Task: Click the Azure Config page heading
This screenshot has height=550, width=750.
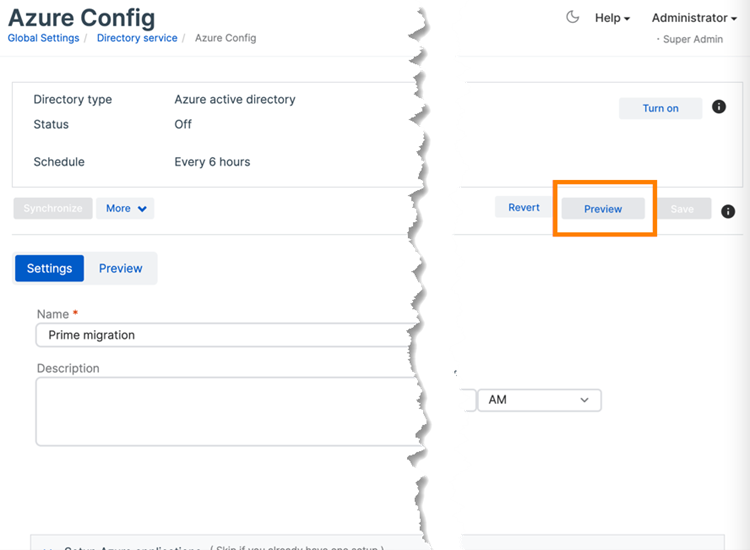Action: [82, 17]
